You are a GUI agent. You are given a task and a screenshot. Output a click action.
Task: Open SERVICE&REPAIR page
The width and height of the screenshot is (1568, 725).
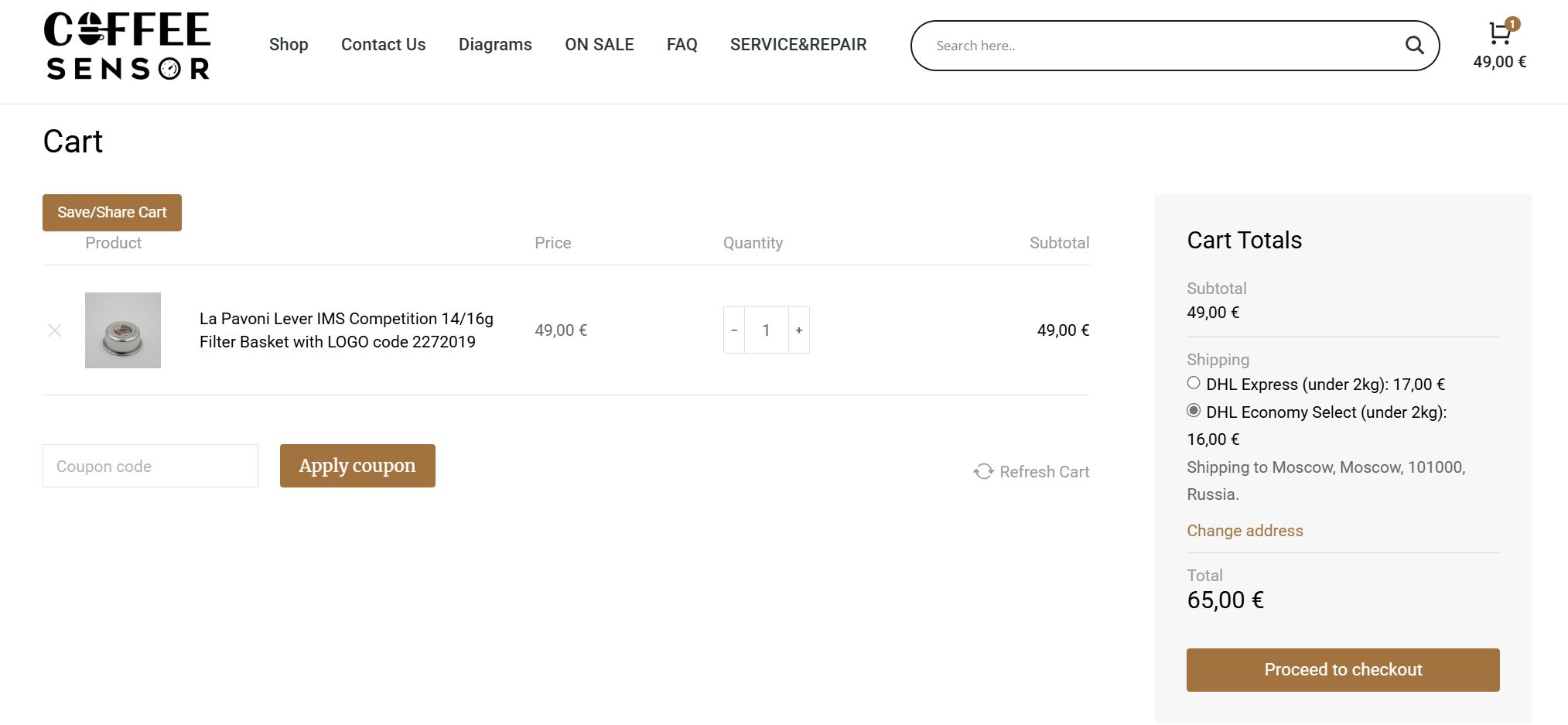click(x=798, y=45)
